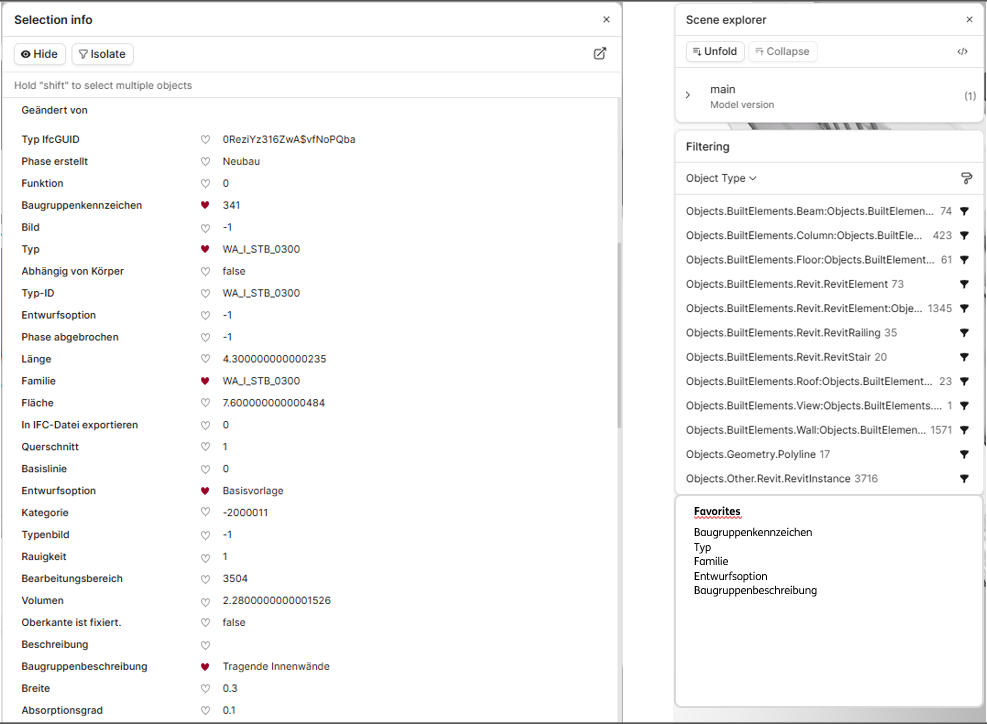Screen dimensions: 987x724
Task: Close the Scene explorer panel
Action: 969,20
